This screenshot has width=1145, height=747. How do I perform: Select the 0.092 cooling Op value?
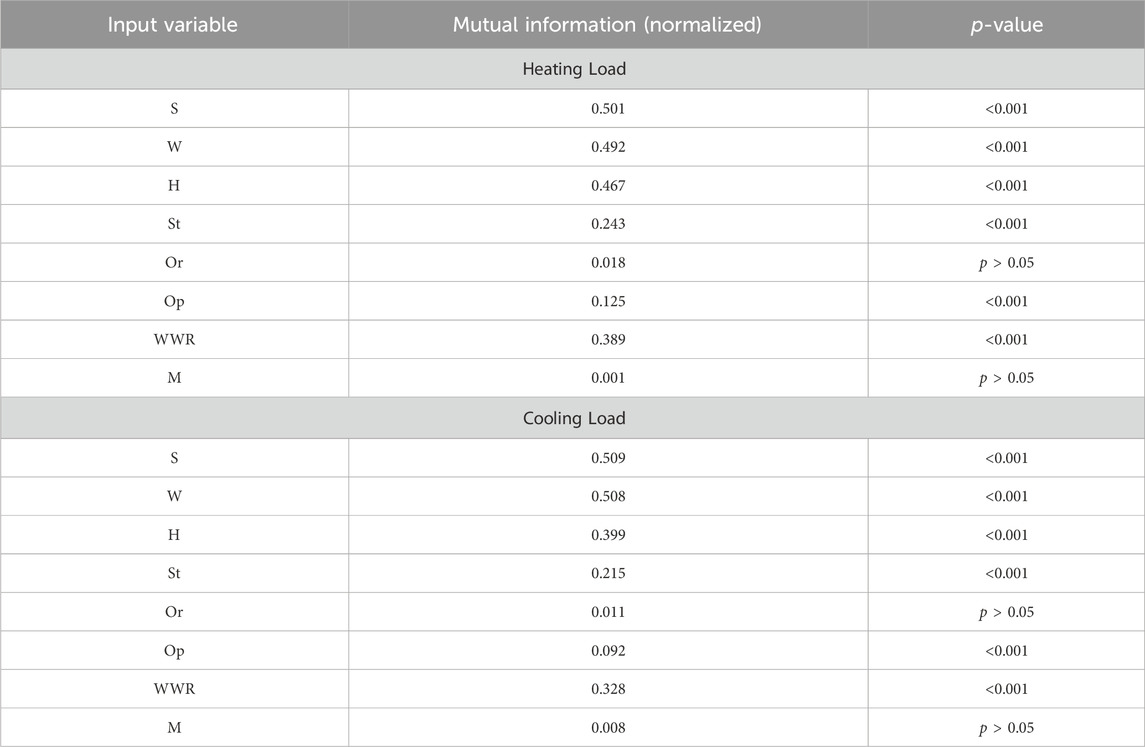pyautogui.click(x=608, y=651)
